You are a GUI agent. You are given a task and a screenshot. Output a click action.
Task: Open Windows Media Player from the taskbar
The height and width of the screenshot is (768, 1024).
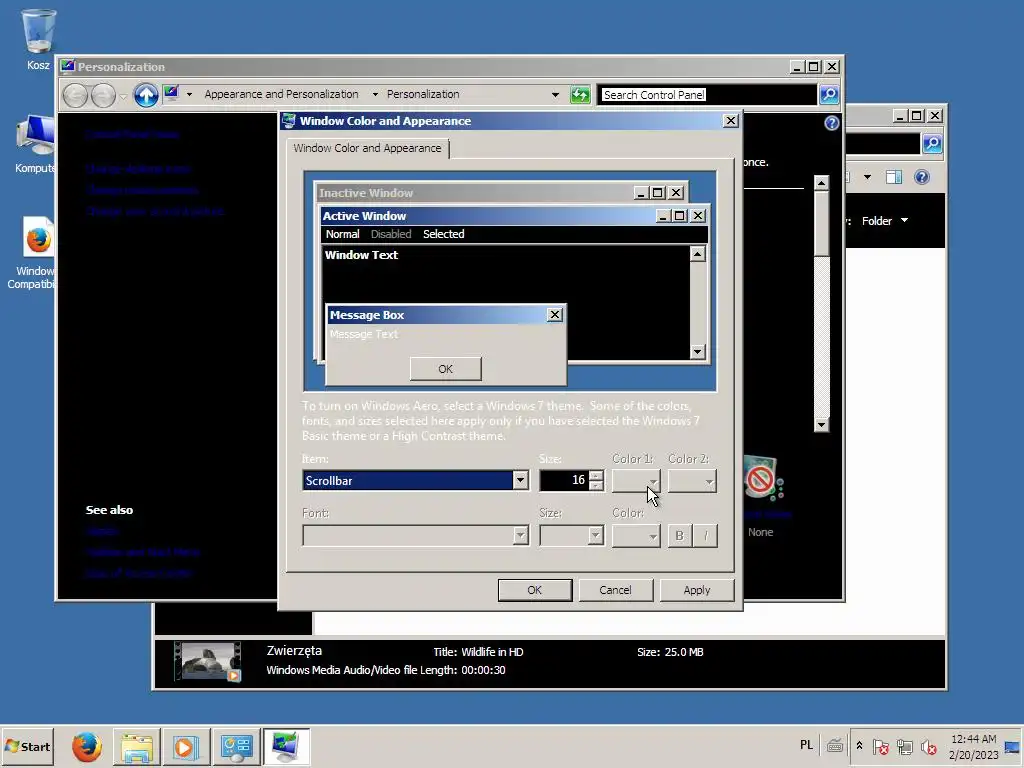click(x=186, y=746)
